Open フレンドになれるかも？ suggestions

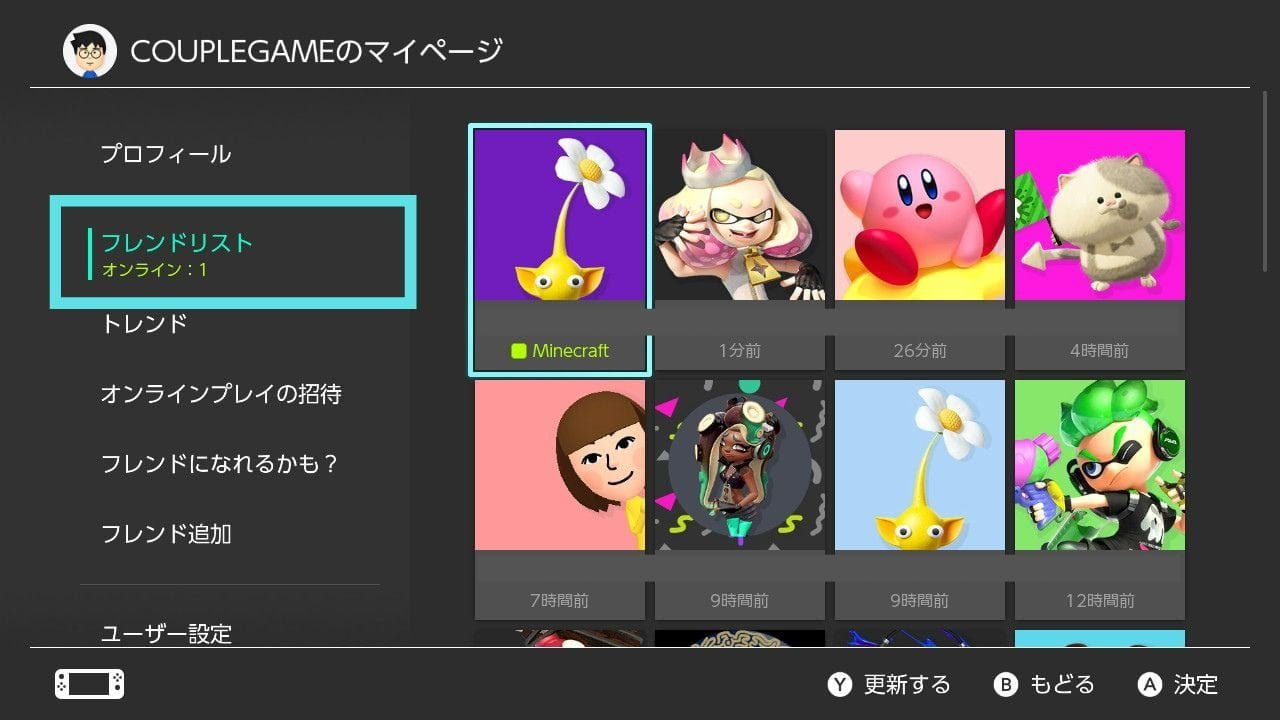click(220, 464)
